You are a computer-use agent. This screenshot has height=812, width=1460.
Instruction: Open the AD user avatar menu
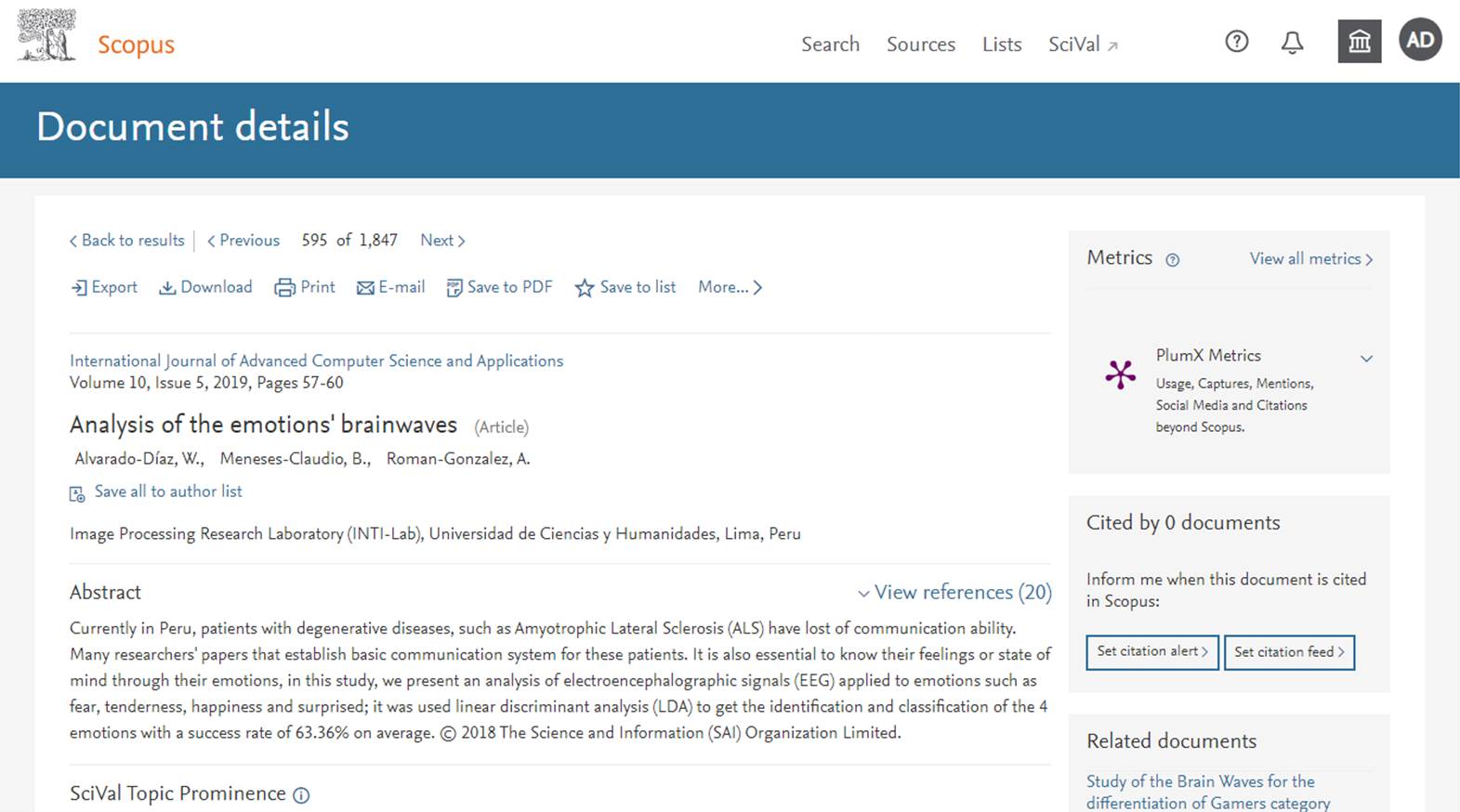pyautogui.click(x=1420, y=40)
